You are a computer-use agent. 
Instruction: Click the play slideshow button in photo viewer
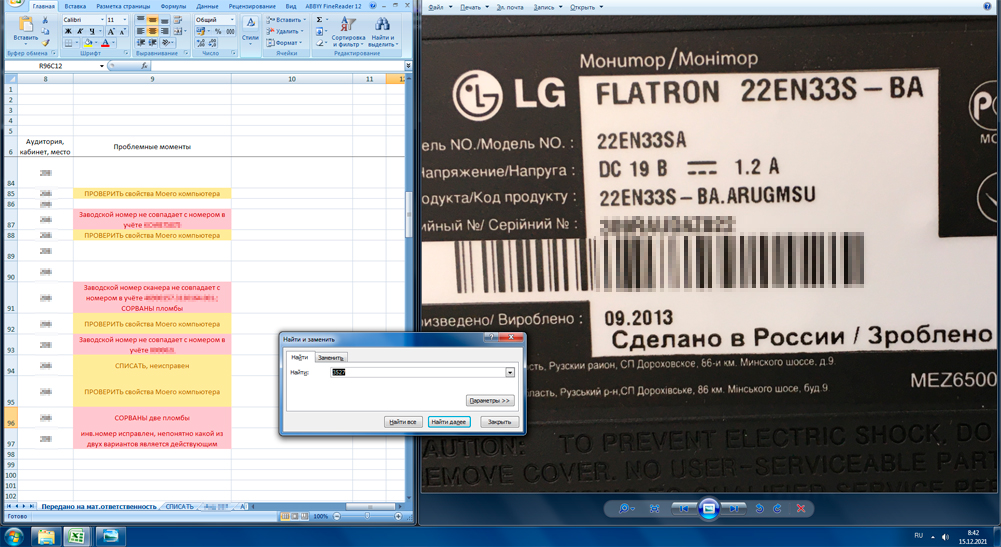tap(709, 509)
